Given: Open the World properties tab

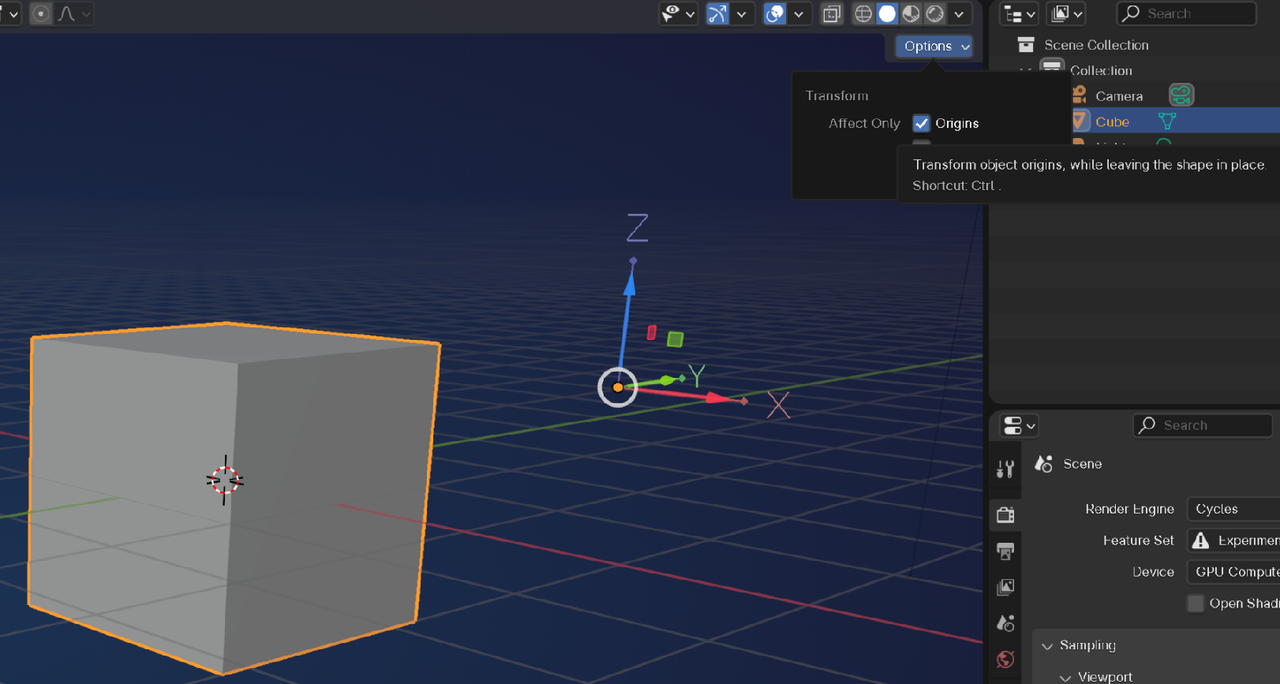Looking at the screenshot, I should [1006, 659].
